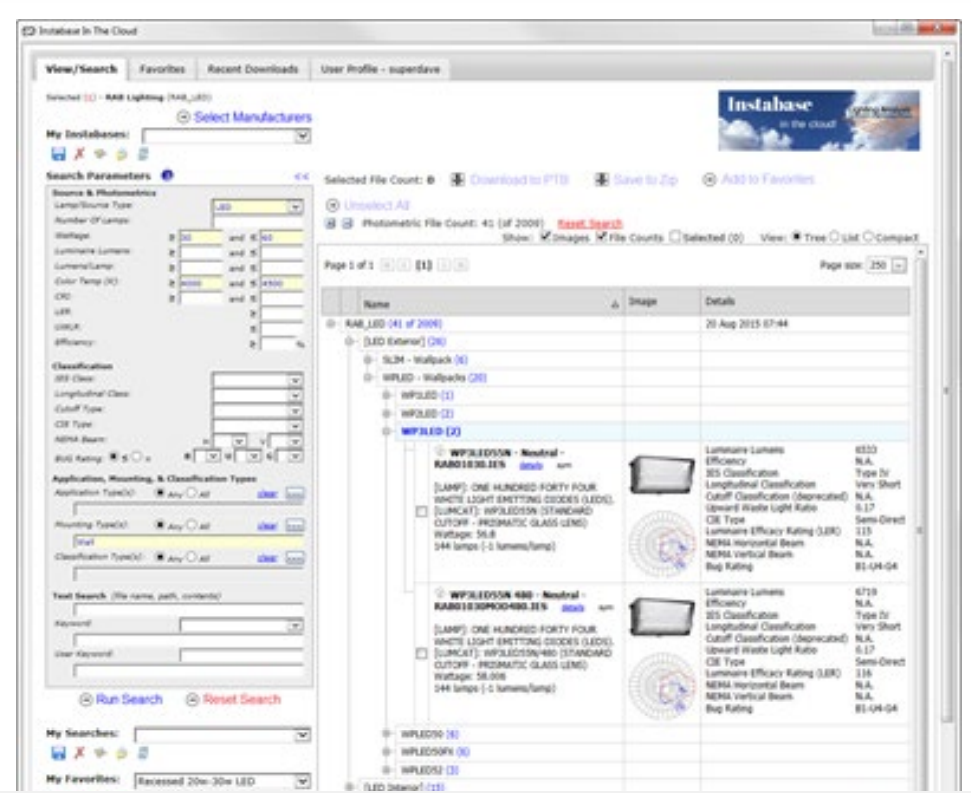The height and width of the screenshot is (793, 971).
Task: Enable the Selected checkbox in the Show options
Action: 676,235
